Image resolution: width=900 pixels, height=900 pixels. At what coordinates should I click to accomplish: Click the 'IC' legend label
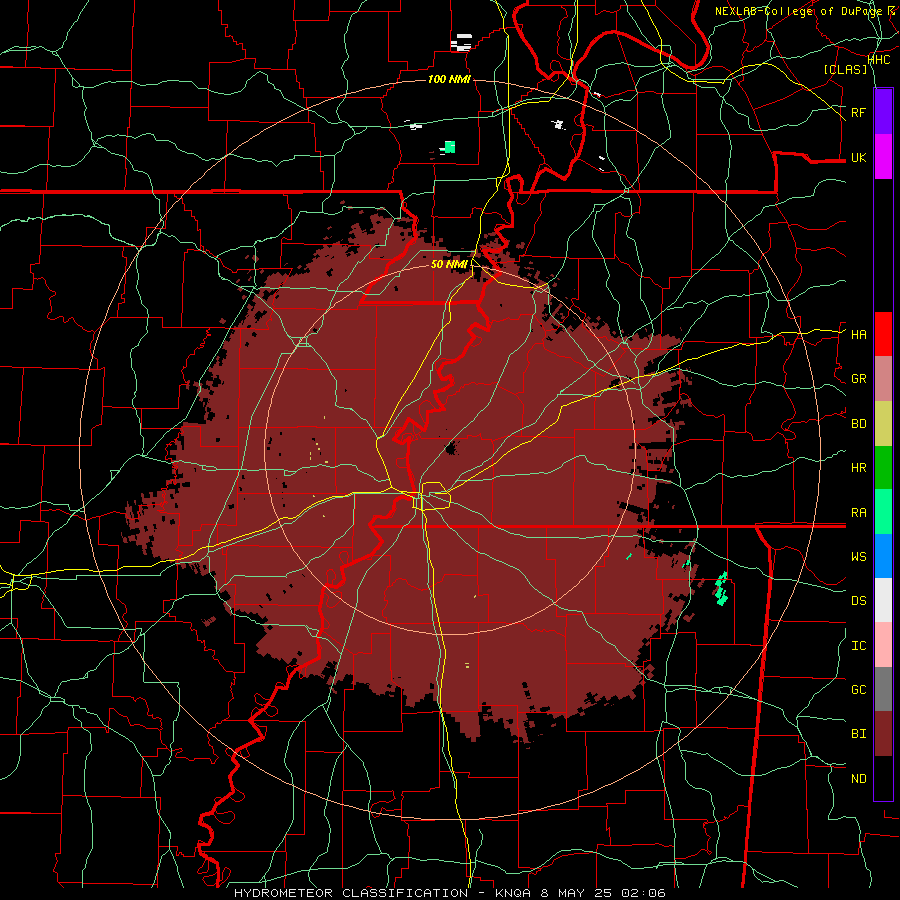[858, 646]
